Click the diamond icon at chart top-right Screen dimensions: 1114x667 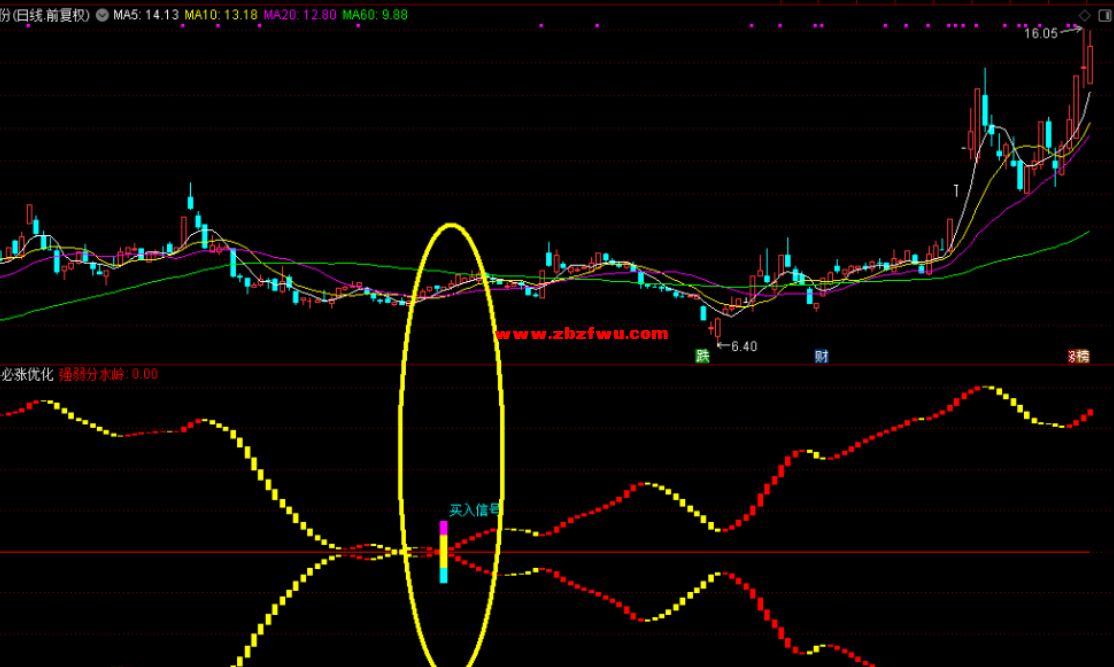tap(1084, 16)
